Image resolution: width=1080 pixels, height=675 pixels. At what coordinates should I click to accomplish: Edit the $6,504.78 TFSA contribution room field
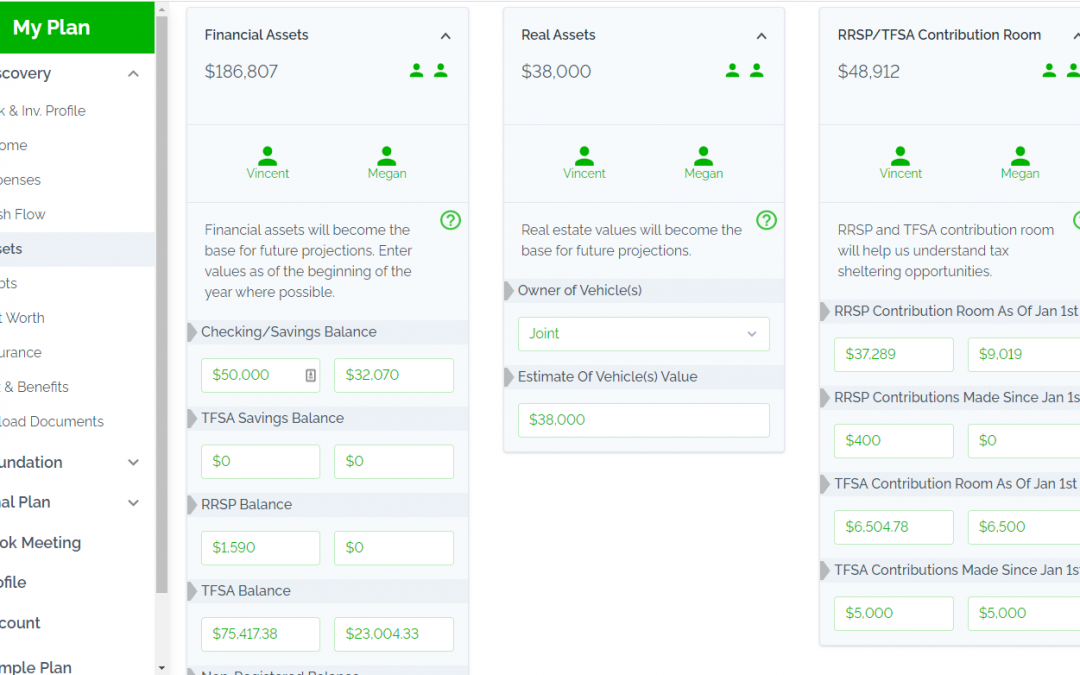click(x=893, y=528)
